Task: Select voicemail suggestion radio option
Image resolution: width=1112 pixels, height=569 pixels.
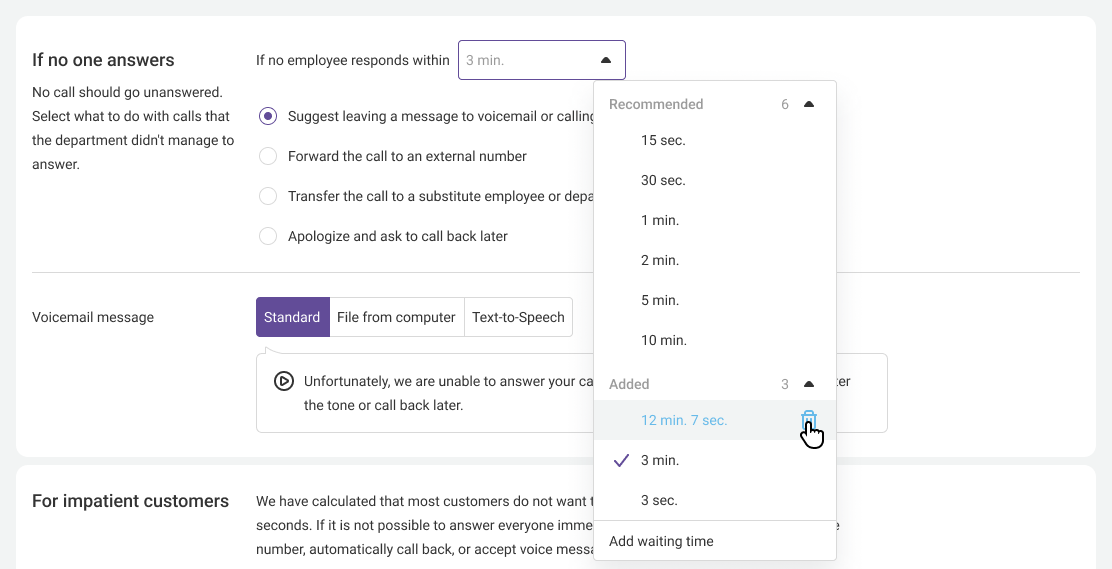Action: pos(268,116)
